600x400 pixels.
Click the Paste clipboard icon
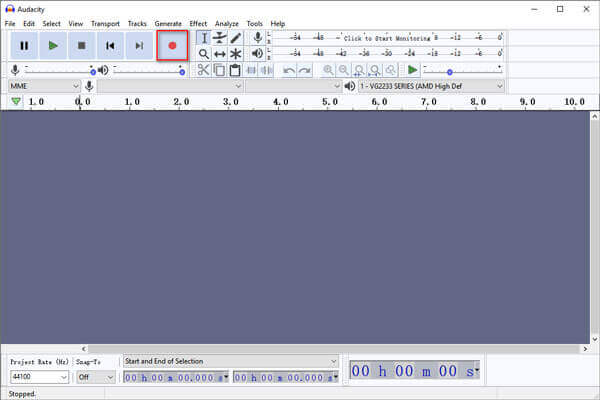tap(235, 70)
